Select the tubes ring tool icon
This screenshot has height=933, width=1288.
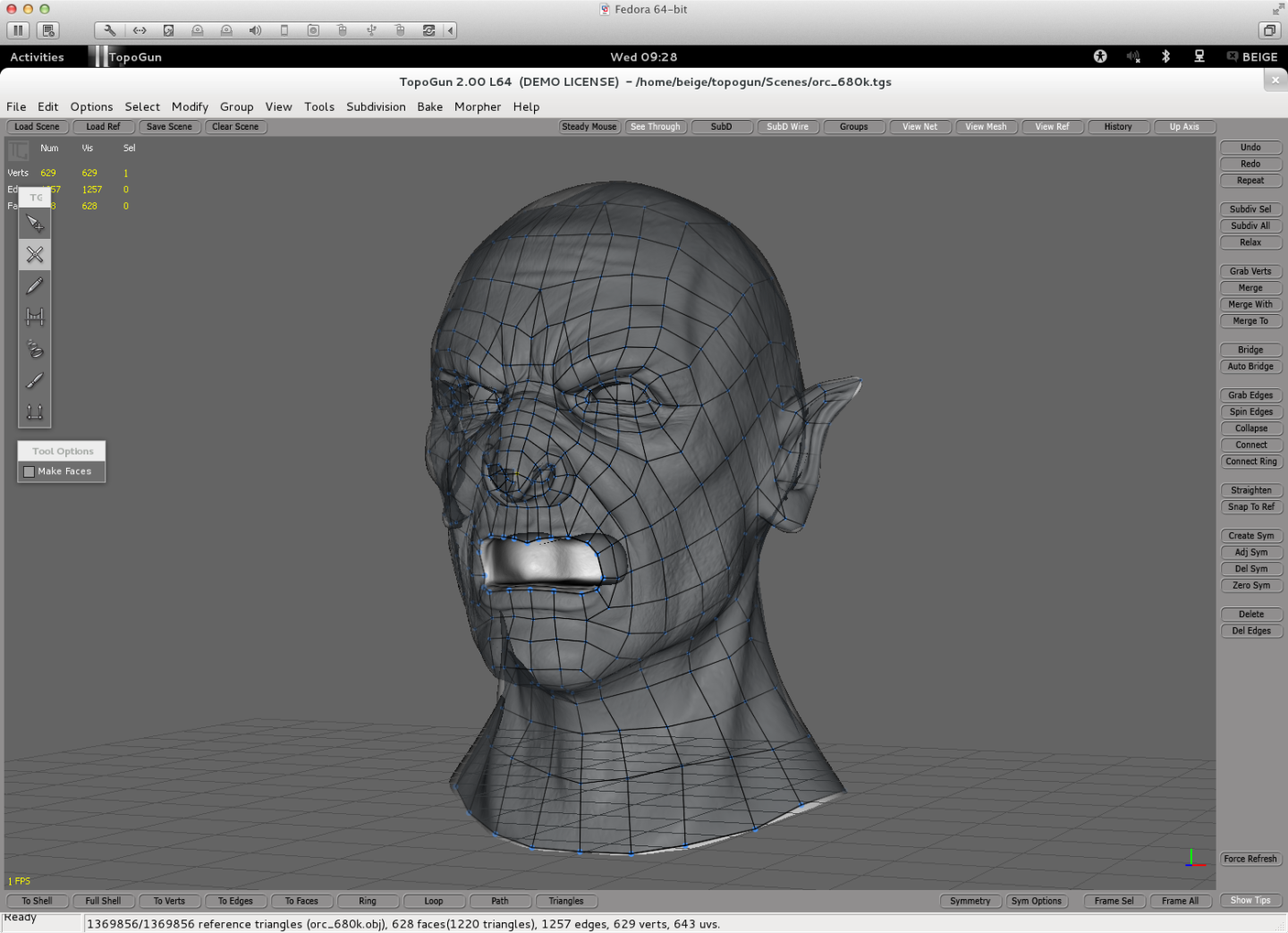point(35,349)
